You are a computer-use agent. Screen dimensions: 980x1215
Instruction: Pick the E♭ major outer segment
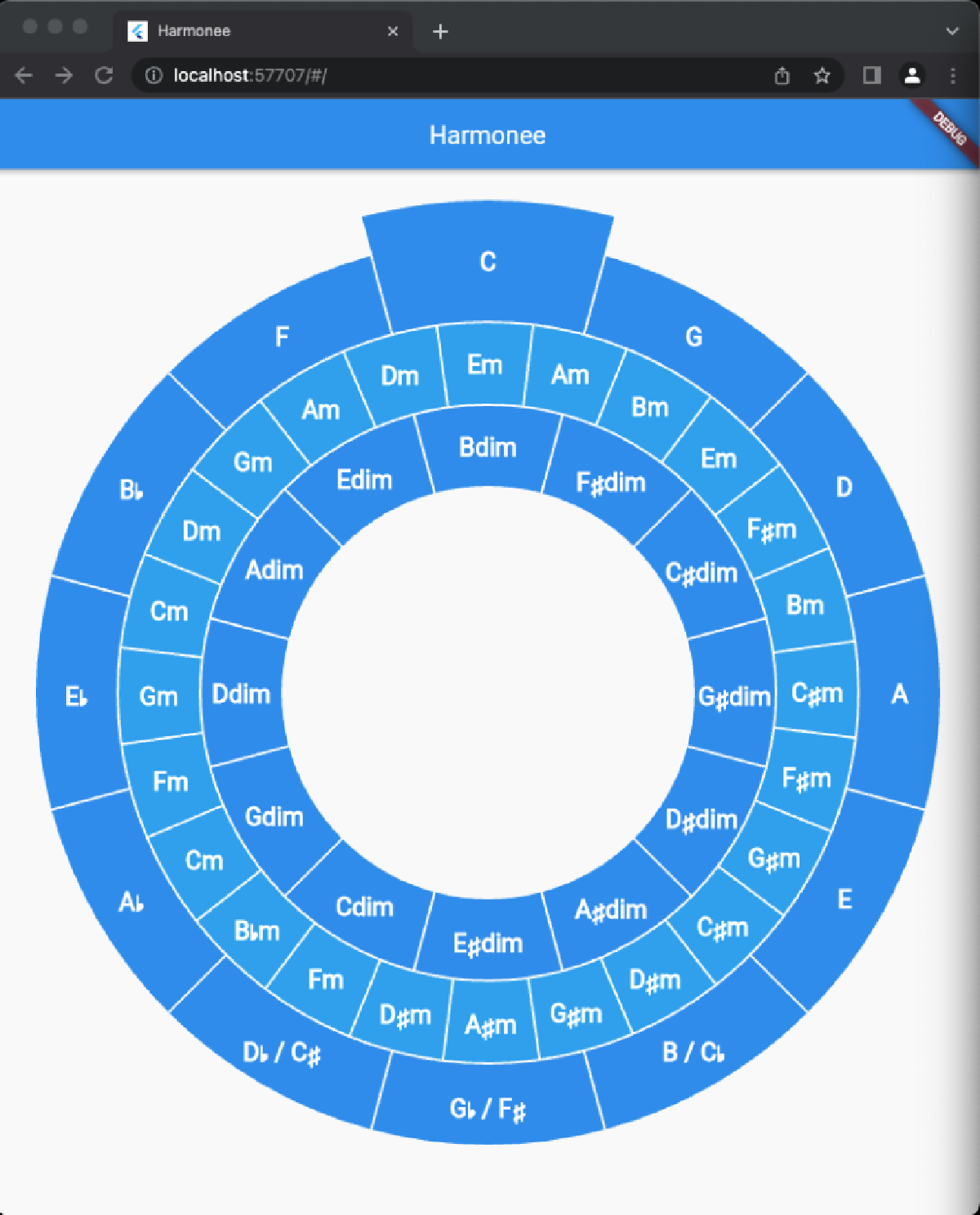[76, 697]
